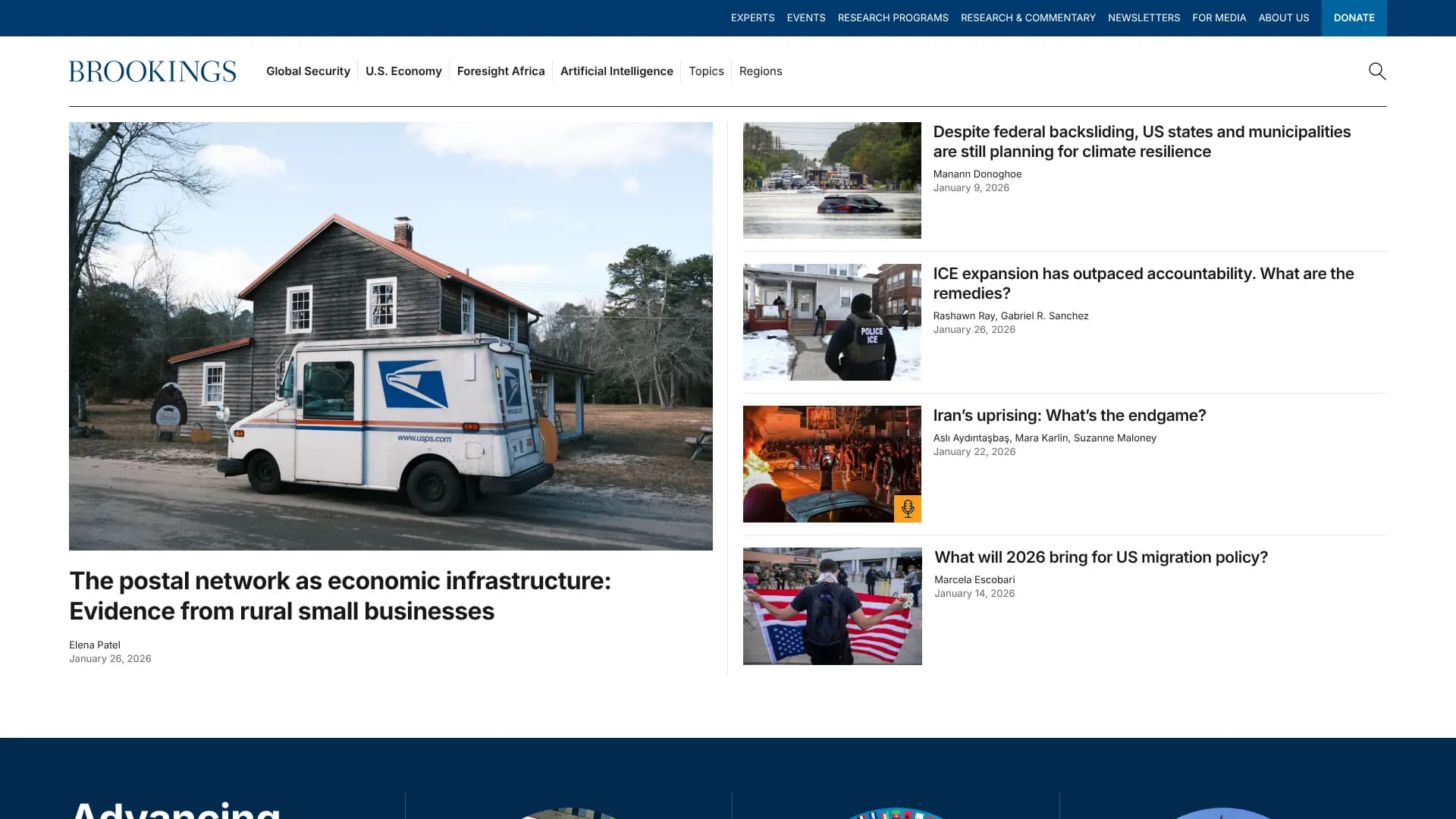
Task: Expand the Regions menu
Action: (x=760, y=71)
